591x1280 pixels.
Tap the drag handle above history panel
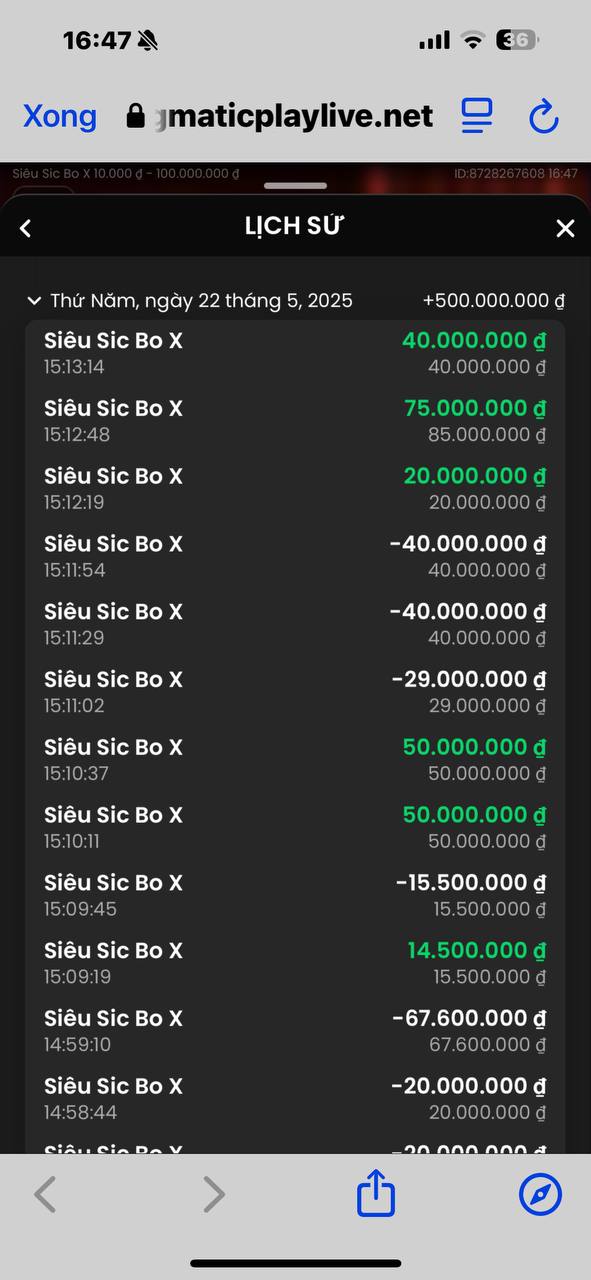point(295,186)
